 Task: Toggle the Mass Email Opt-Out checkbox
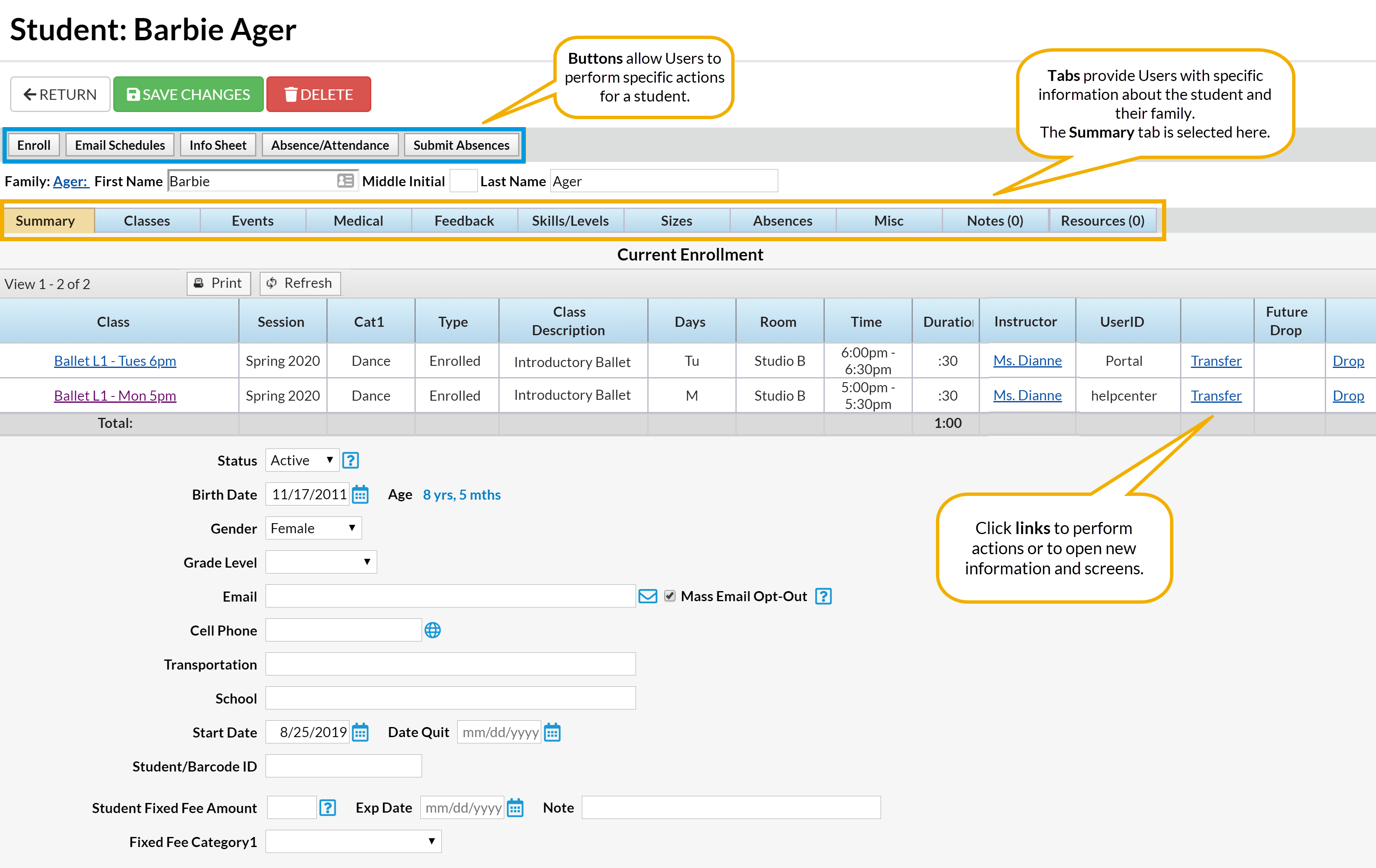[x=670, y=596]
